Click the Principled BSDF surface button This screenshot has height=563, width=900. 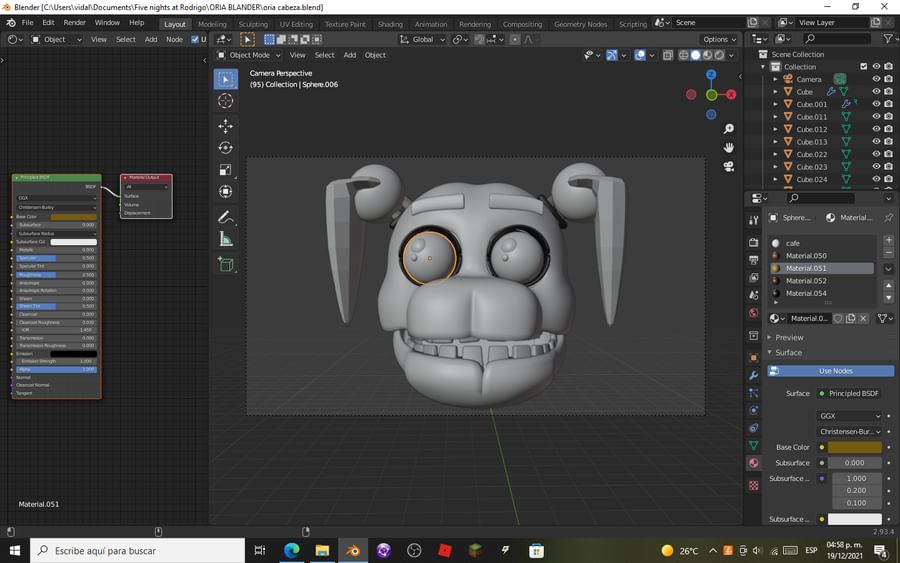(x=849, y=393)
